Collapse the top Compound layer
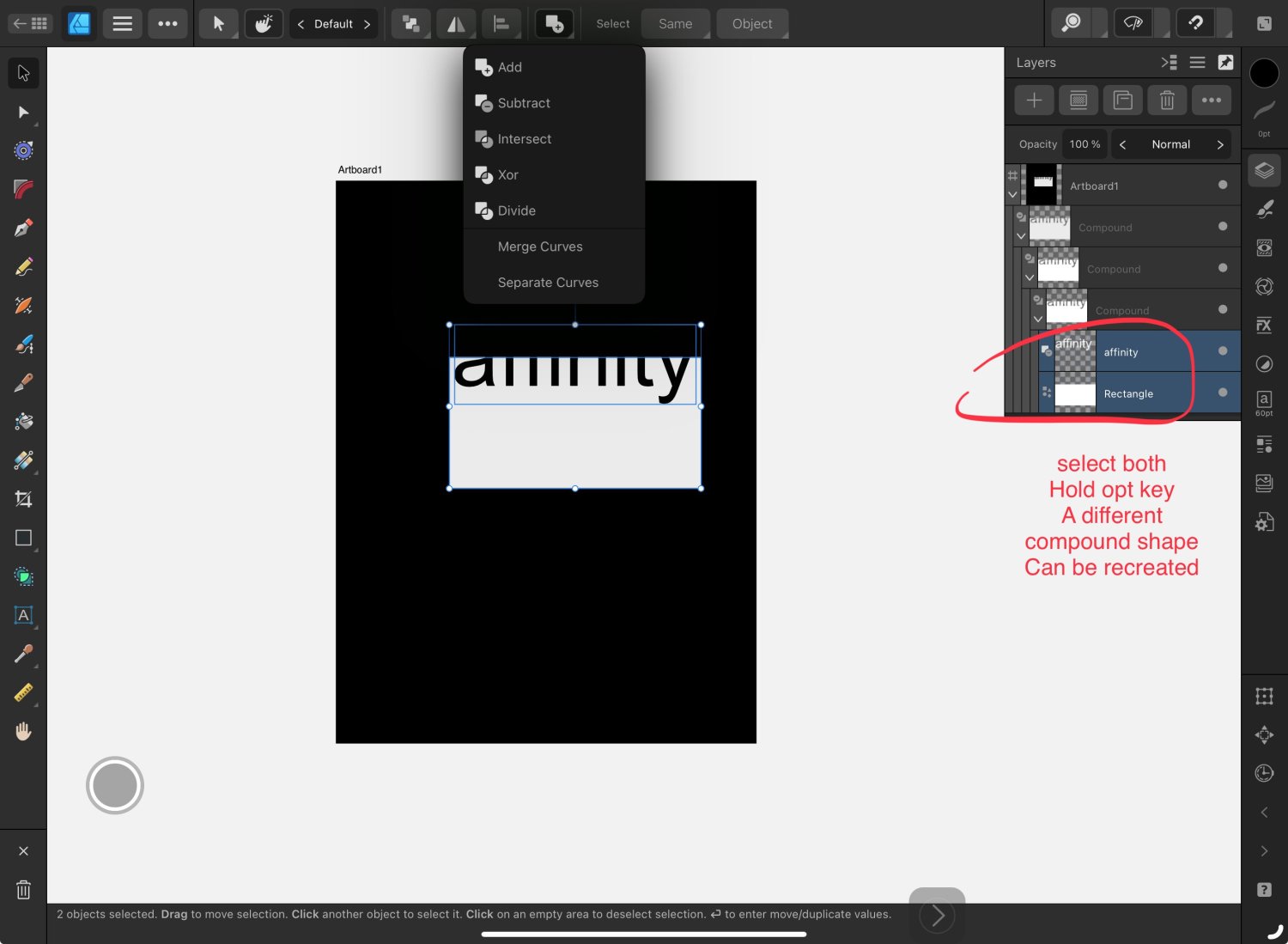 click(1021, 235)
